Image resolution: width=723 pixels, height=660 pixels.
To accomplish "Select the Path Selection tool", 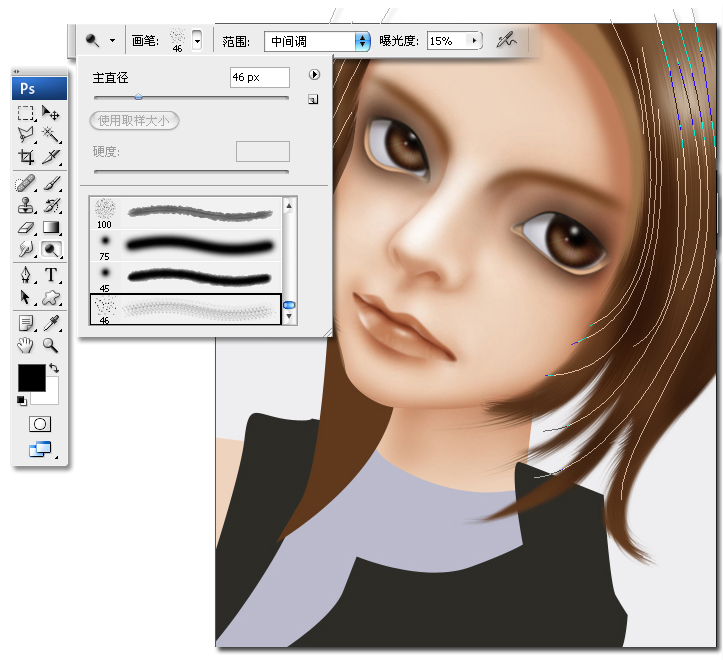I will [x=26, y=297].
